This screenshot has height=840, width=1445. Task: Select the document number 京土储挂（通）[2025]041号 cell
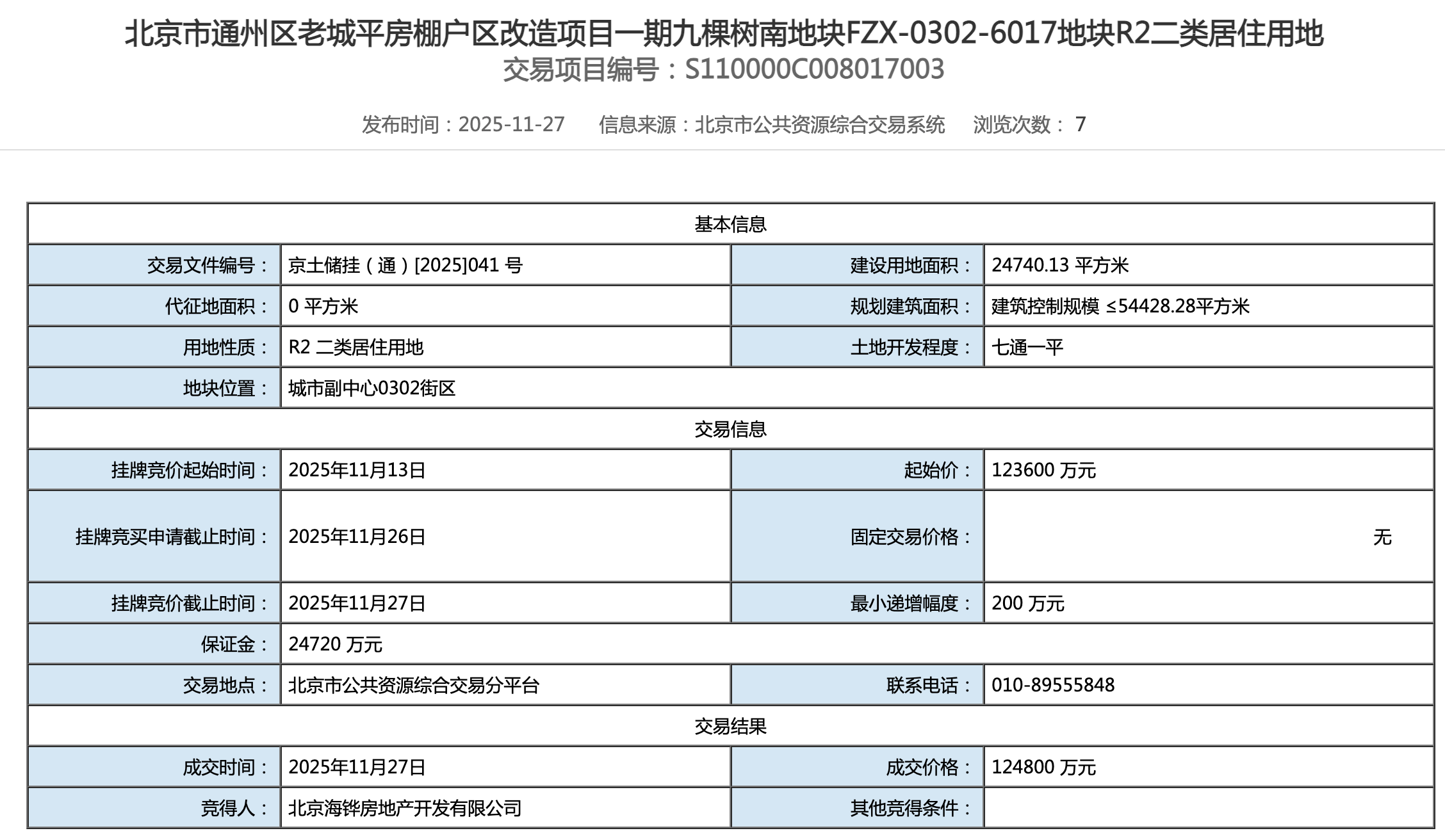[405, 265]
